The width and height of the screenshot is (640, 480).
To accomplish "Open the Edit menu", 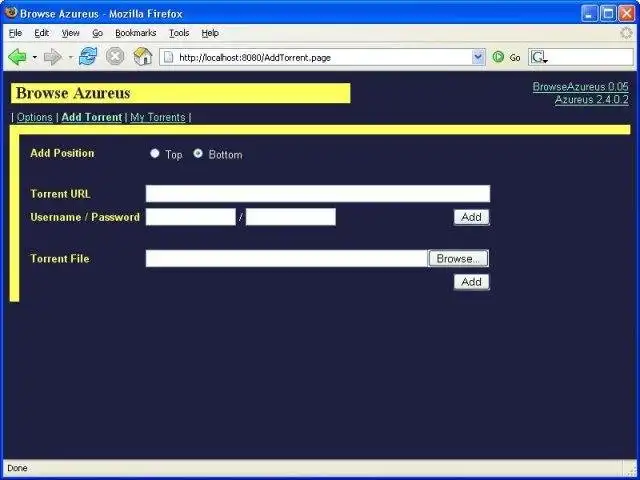I will 42,33.
